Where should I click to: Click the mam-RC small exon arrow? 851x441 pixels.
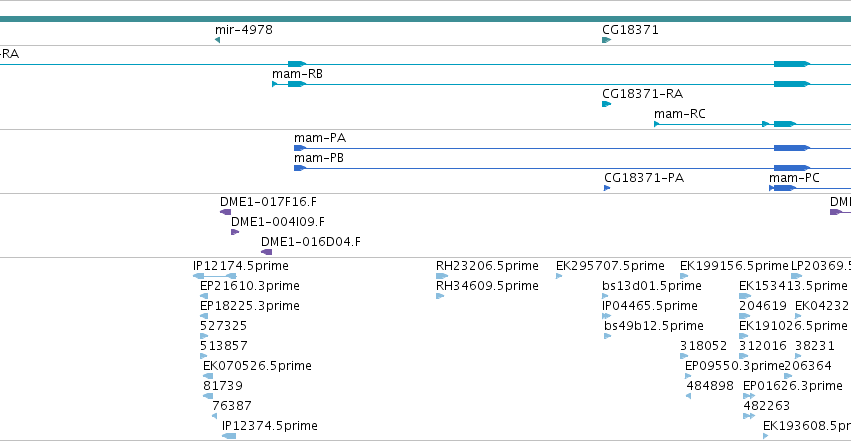point(765,124)
